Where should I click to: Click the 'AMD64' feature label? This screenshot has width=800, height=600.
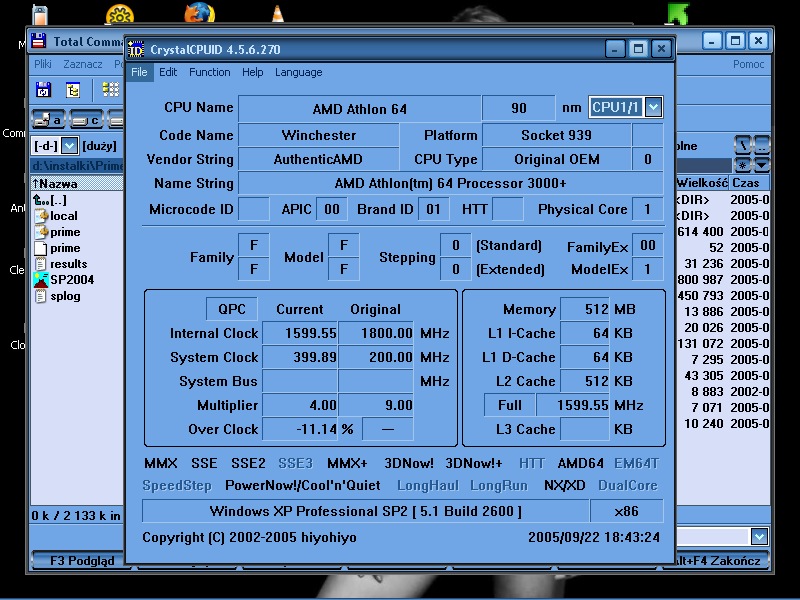(x=581, y=463)
